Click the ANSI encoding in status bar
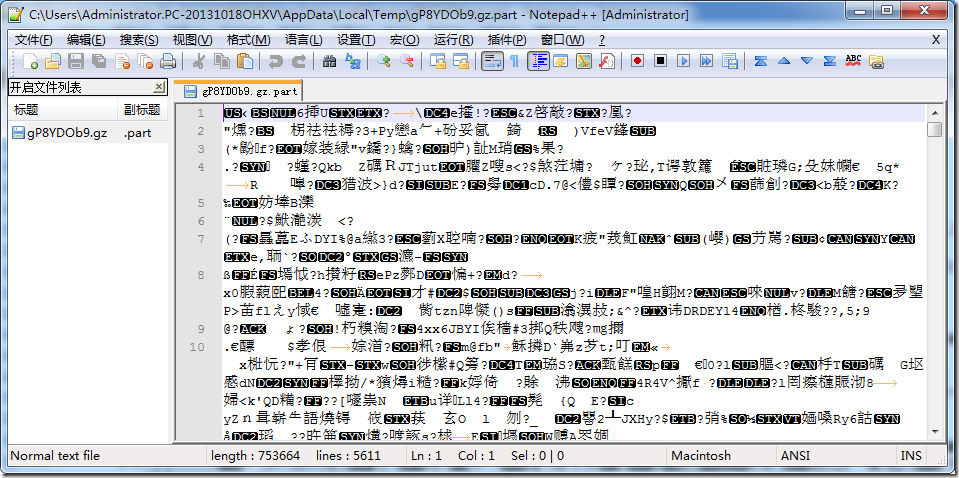Screen dimensions: 959x478 pos(795,455)
